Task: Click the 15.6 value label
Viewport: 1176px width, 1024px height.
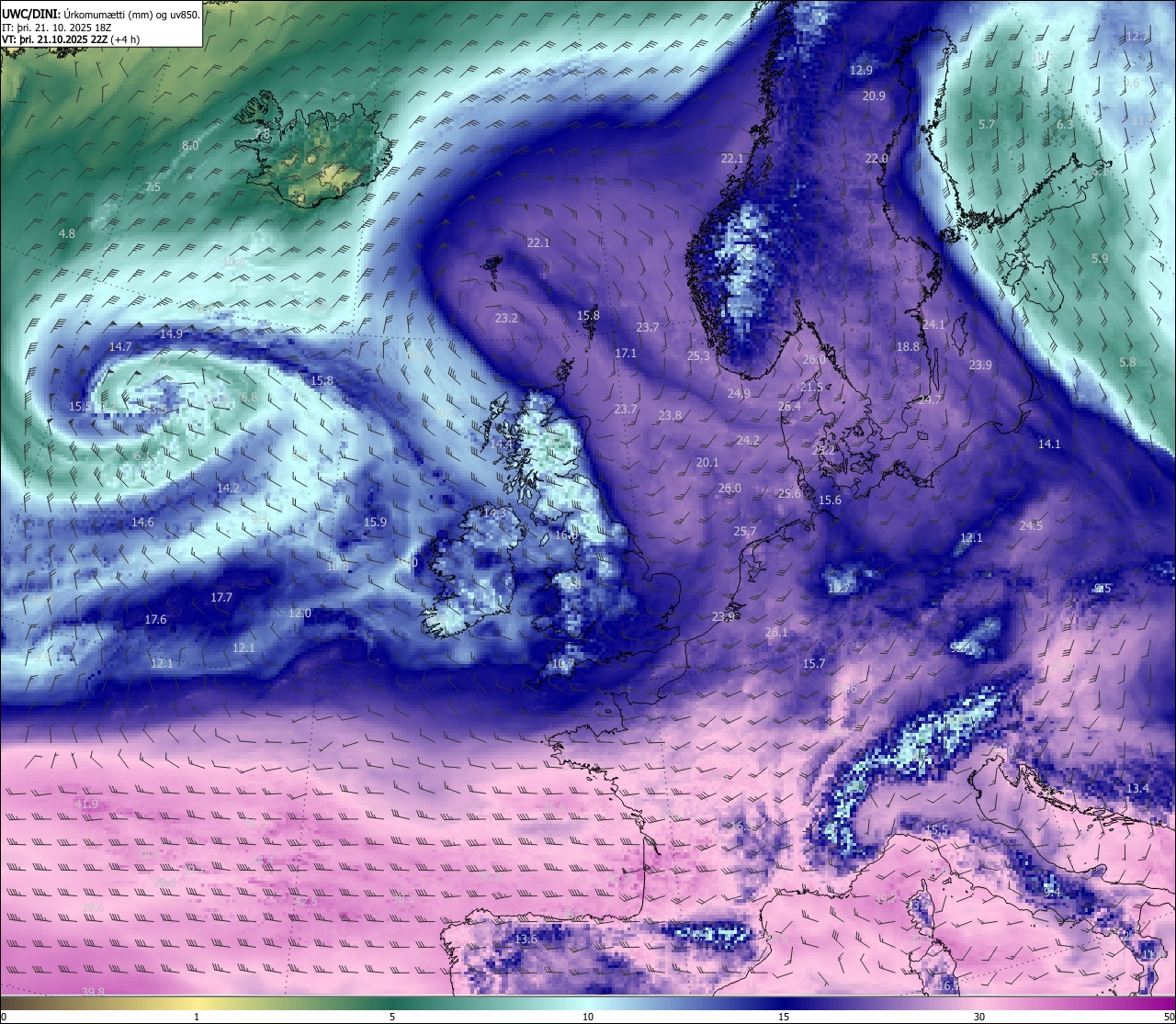Action: tap(830, 501)
